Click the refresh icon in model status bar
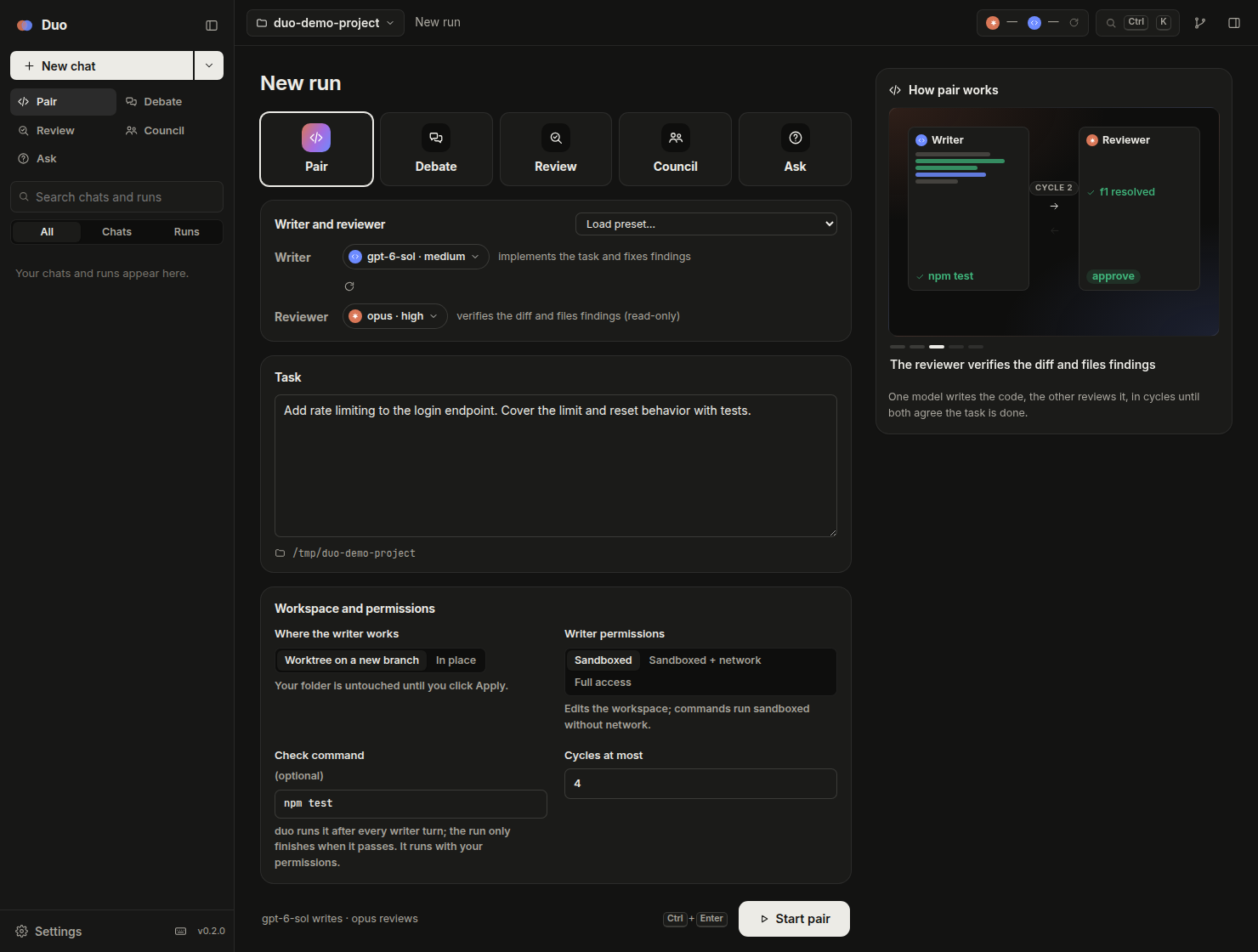 (x=1074, y=23)
